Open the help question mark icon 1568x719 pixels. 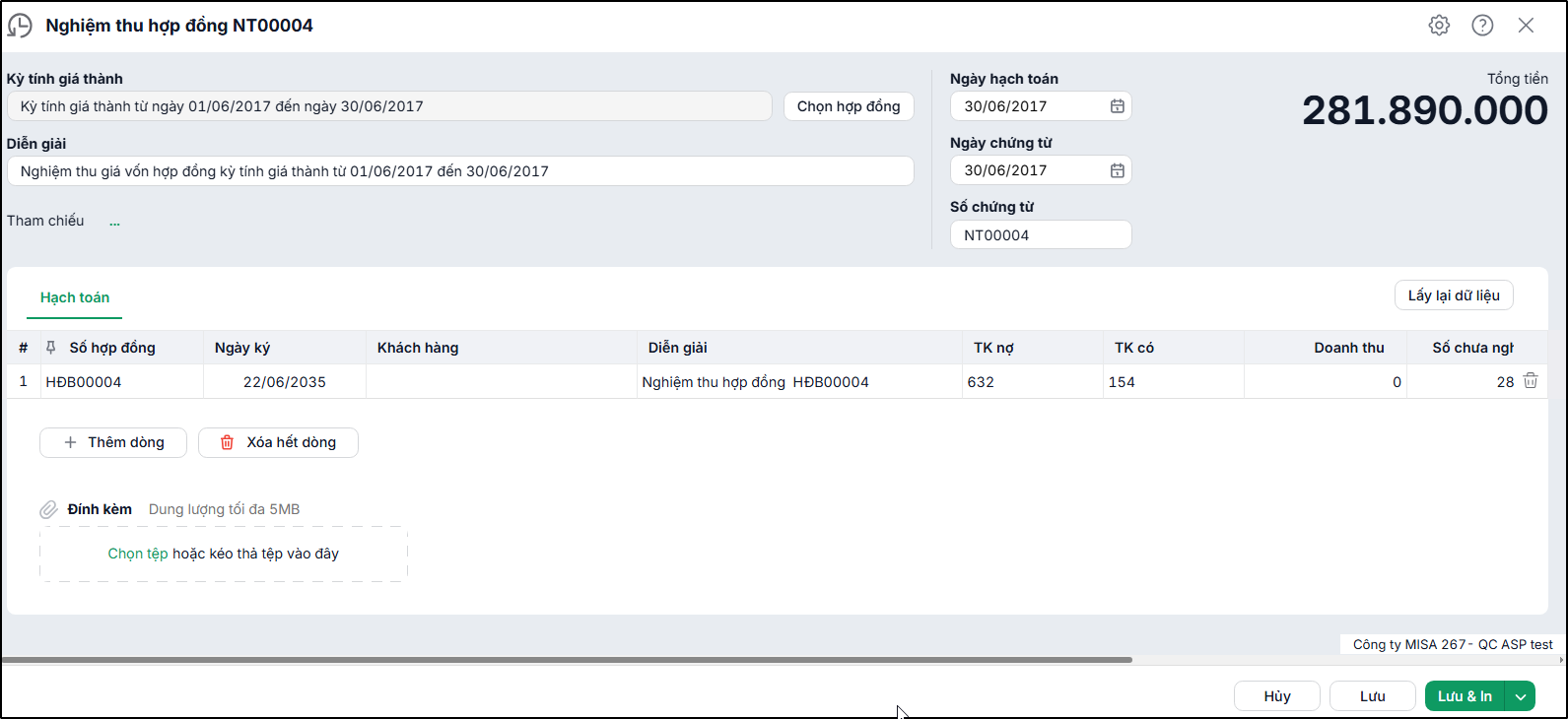click(x=1482, y=26)
